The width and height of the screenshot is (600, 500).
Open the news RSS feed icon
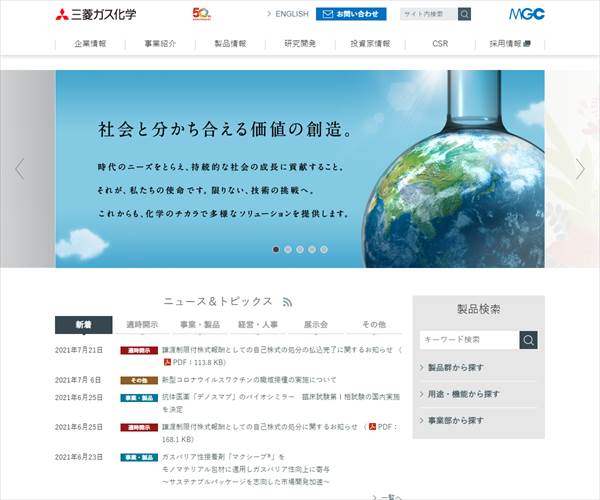pyautogui.click(x=287, y=302)
